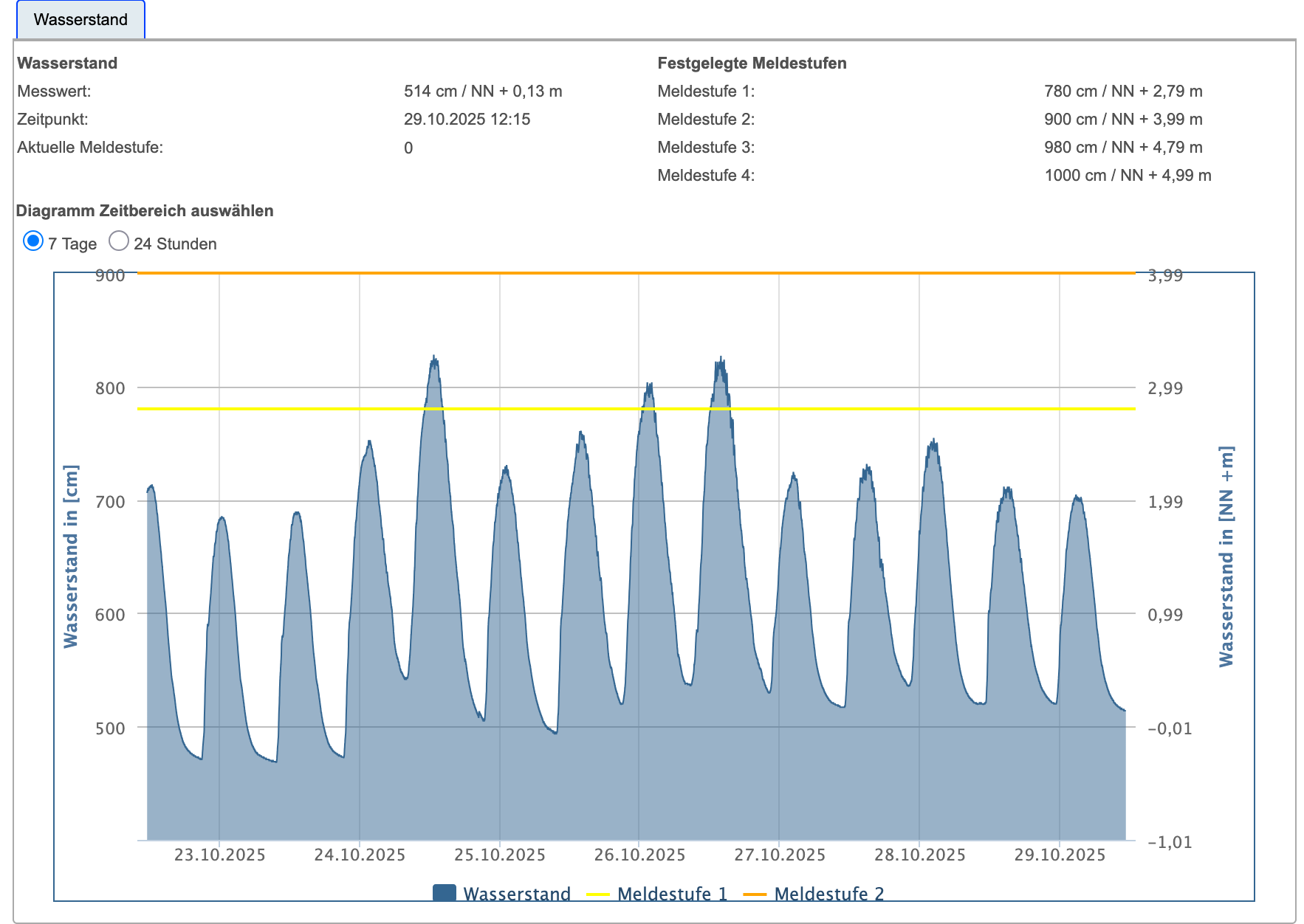Image resolution: width=1304 pixels, height=924 pixels.
Task: Click the Meldestufe 4 value 1000 cm
Action: pyautogui.click(x=1128, y=176)
